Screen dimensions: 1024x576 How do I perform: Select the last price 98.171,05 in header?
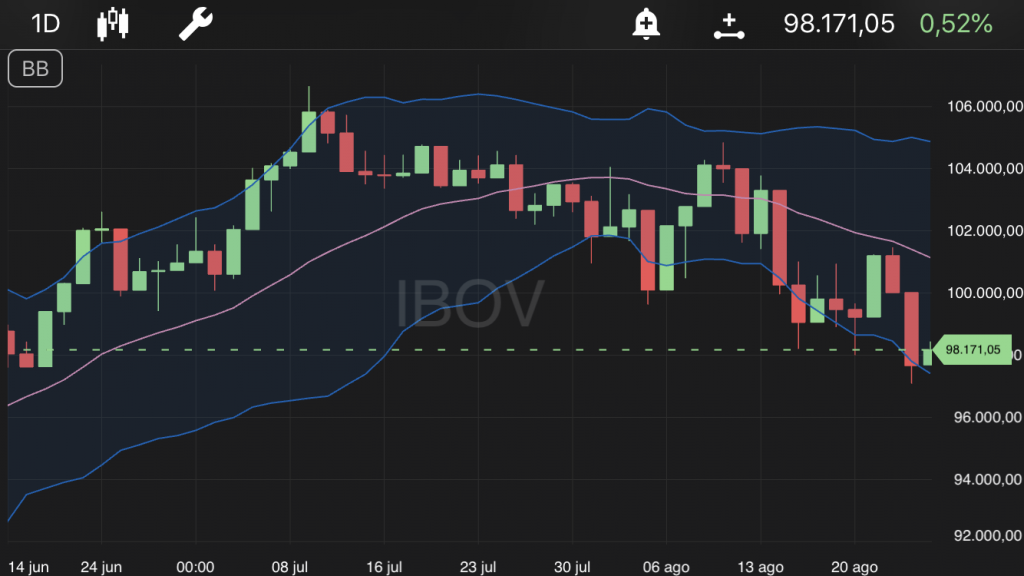[839, 24]
